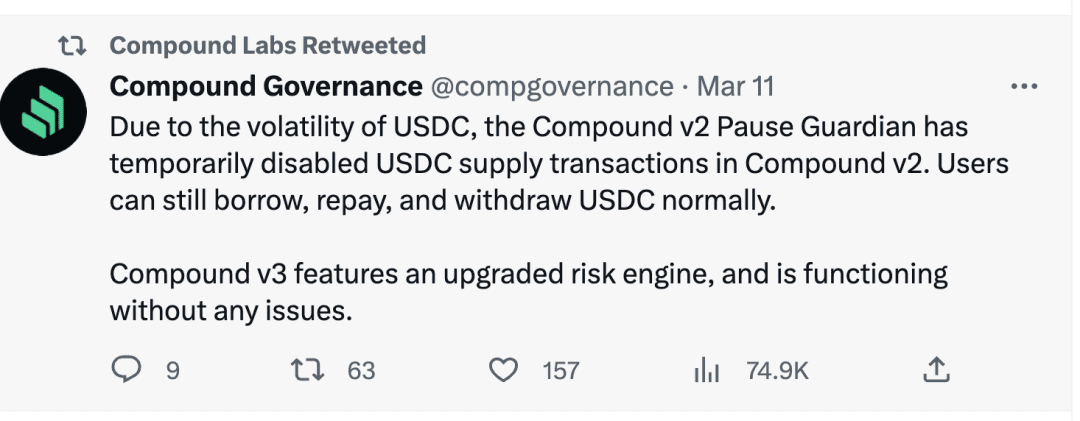Open Compound Labs Retweeted link
1080x421 pixels.
[267, 45]
